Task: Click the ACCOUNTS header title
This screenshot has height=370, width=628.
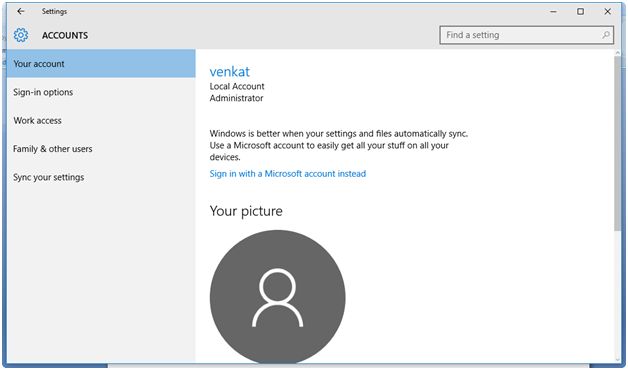Action: tap(65, 35)
